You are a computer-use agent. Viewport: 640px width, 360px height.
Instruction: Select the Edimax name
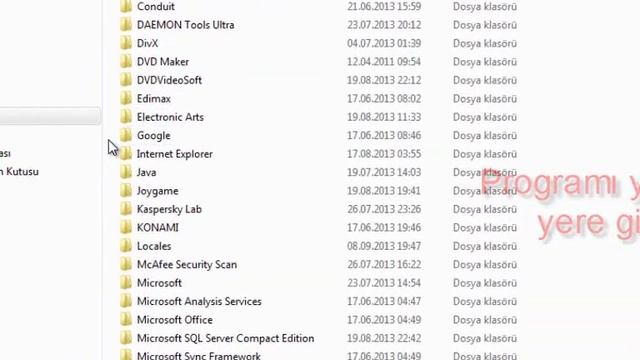(154, 98)
